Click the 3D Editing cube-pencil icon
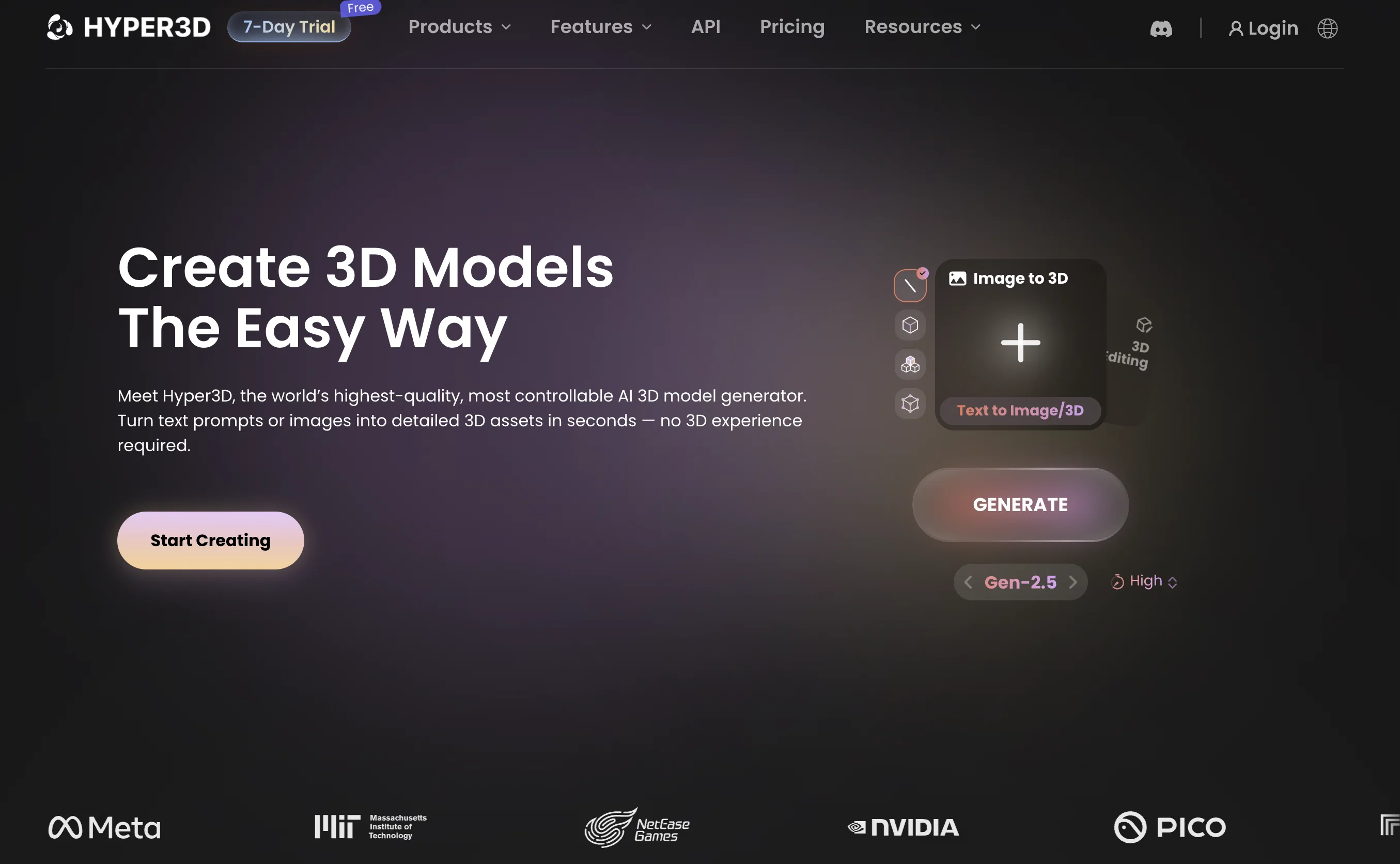The height and width of the screenshot is (864, 1400). click(1144, 325)
